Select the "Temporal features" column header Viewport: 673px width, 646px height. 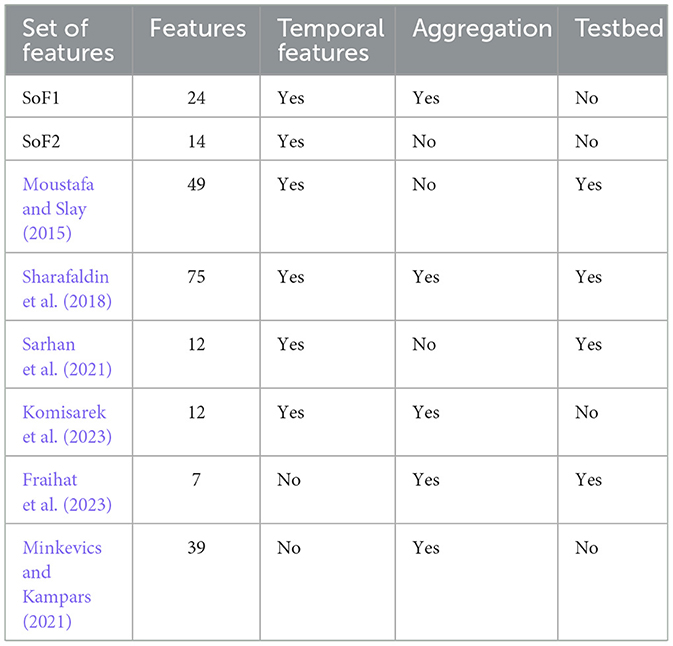click(x=331, y=40)
